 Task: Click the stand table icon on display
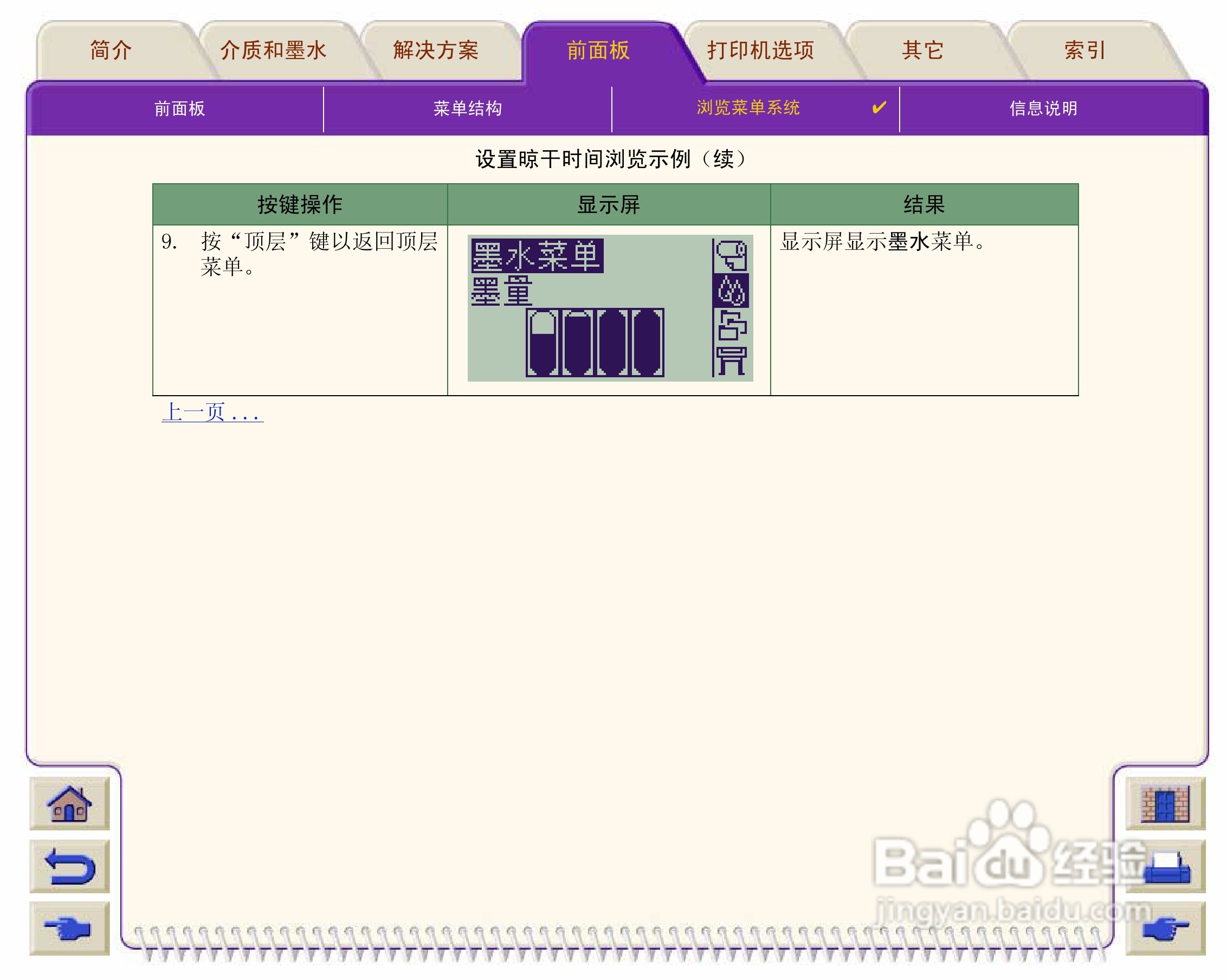point(731,361)
